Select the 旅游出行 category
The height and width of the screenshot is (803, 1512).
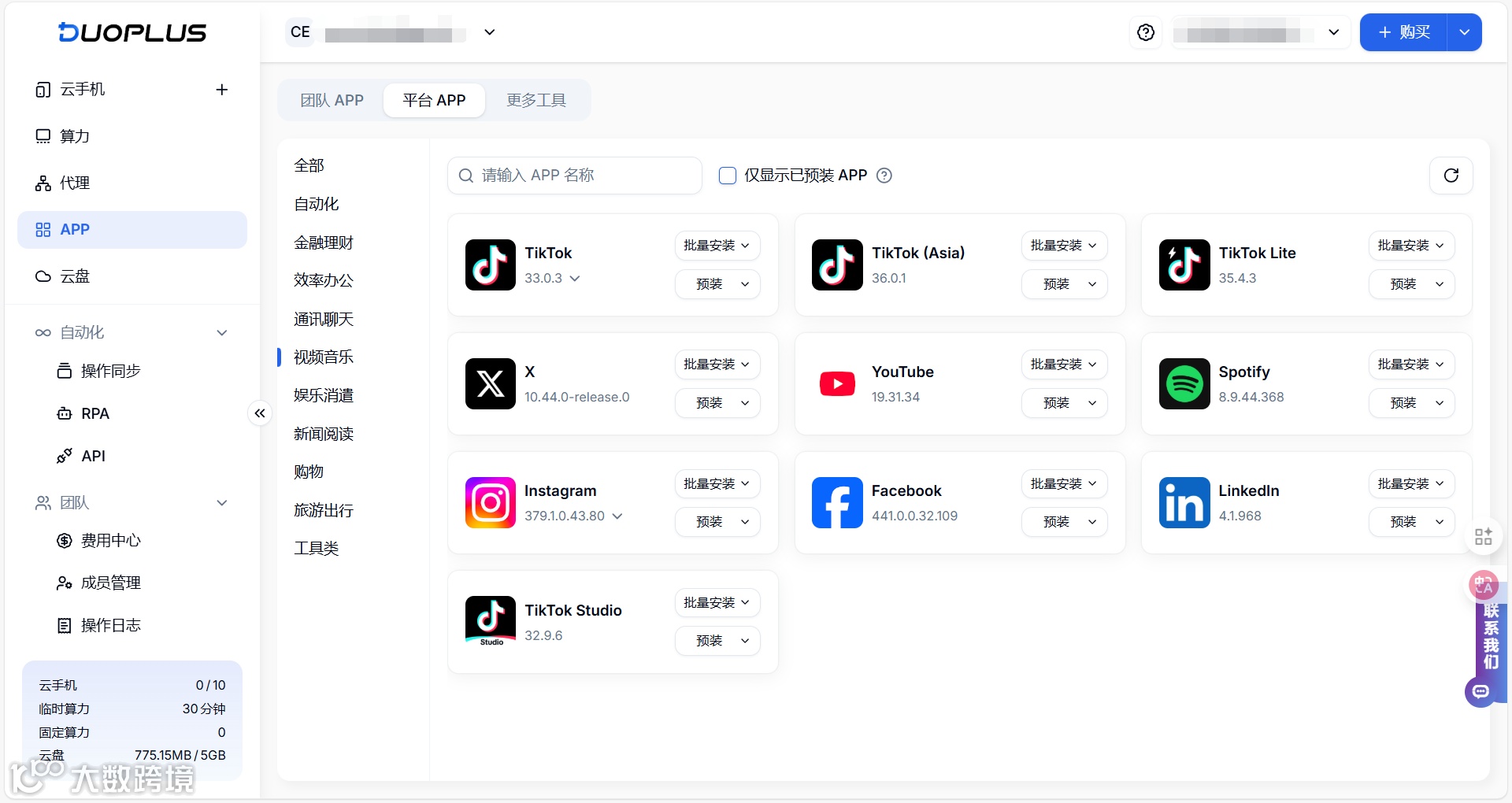324,511
